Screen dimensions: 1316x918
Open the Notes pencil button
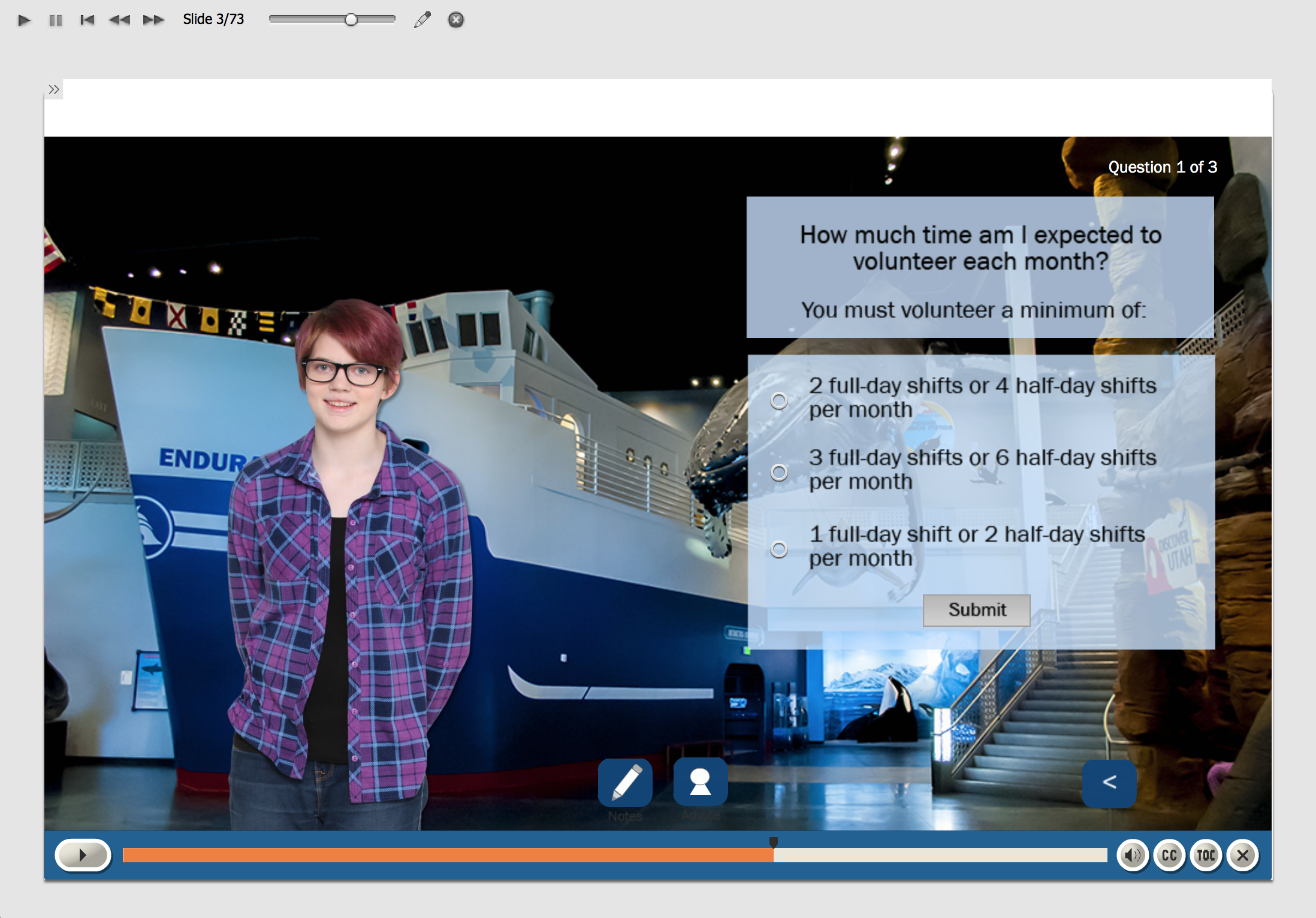(624, 783)
